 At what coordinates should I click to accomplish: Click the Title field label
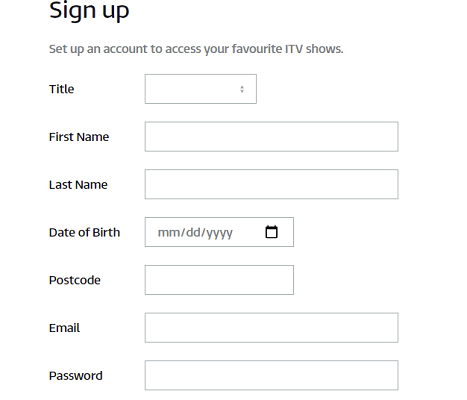[62, 89]
